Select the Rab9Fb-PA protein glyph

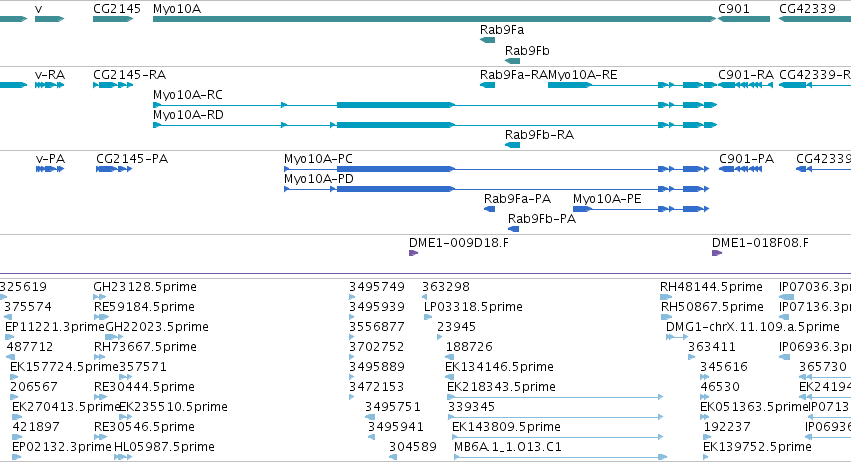coord(513,229)
